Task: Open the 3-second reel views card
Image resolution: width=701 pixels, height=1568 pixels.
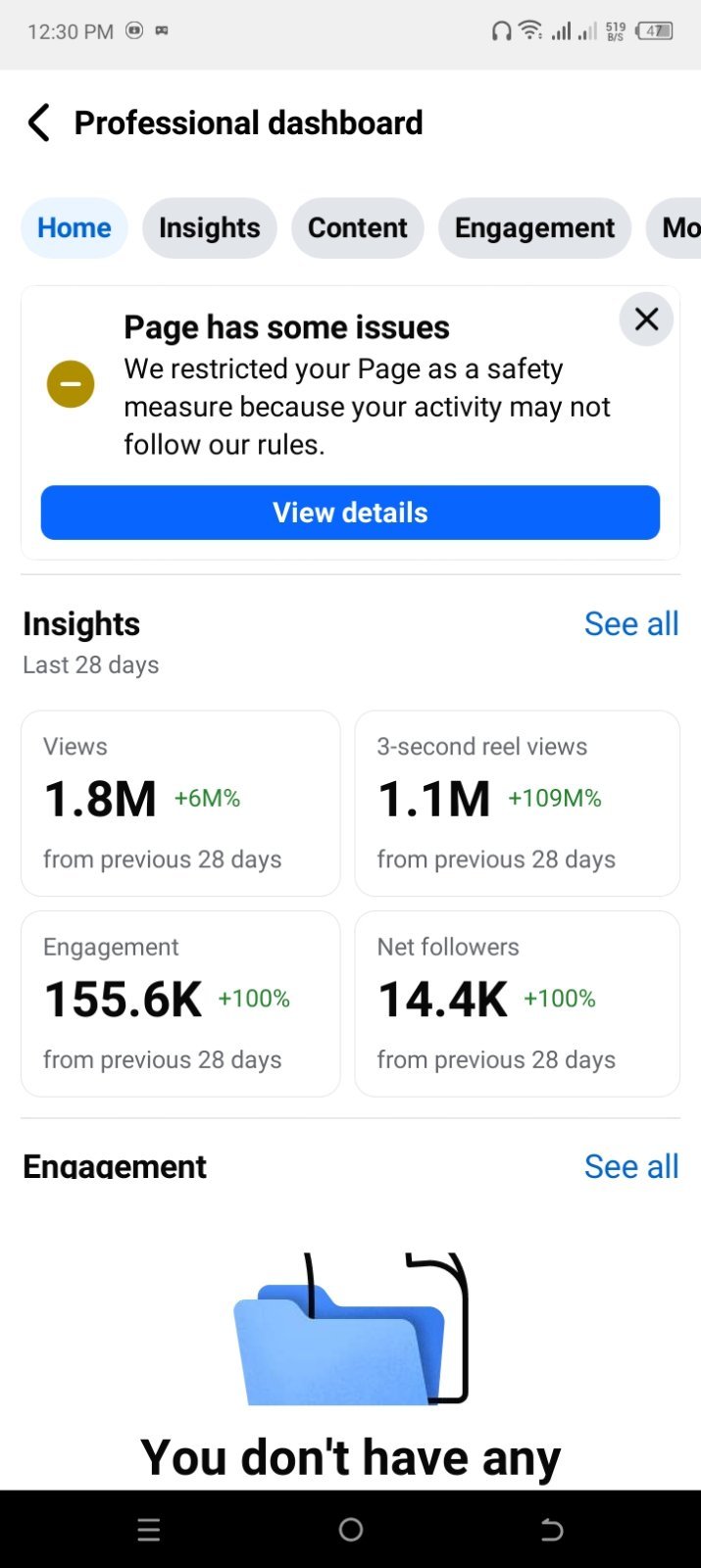Action: pyautogui.click(x=517, y=804)
